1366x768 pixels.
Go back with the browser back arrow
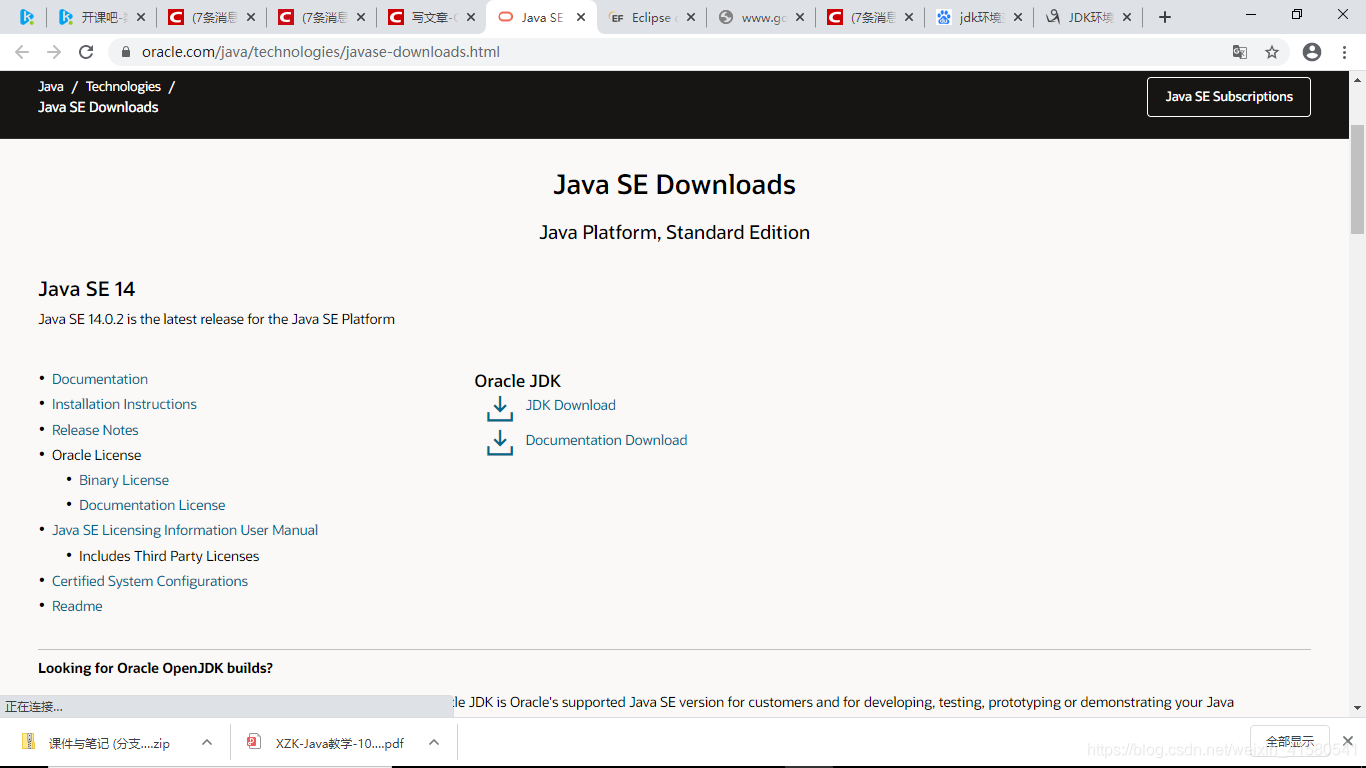point(22,52)
